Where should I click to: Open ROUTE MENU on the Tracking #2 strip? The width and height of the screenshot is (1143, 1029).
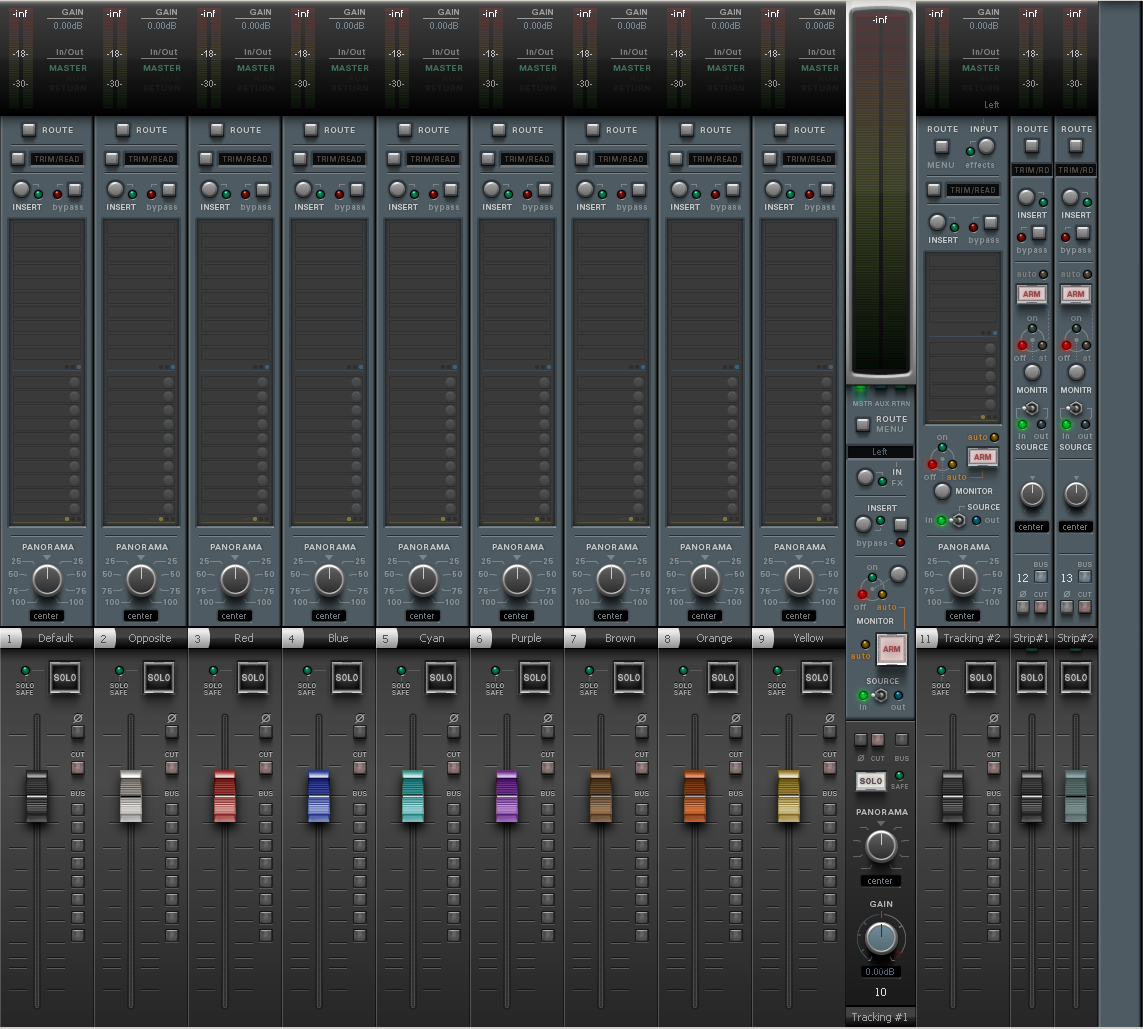click(941, 147)
